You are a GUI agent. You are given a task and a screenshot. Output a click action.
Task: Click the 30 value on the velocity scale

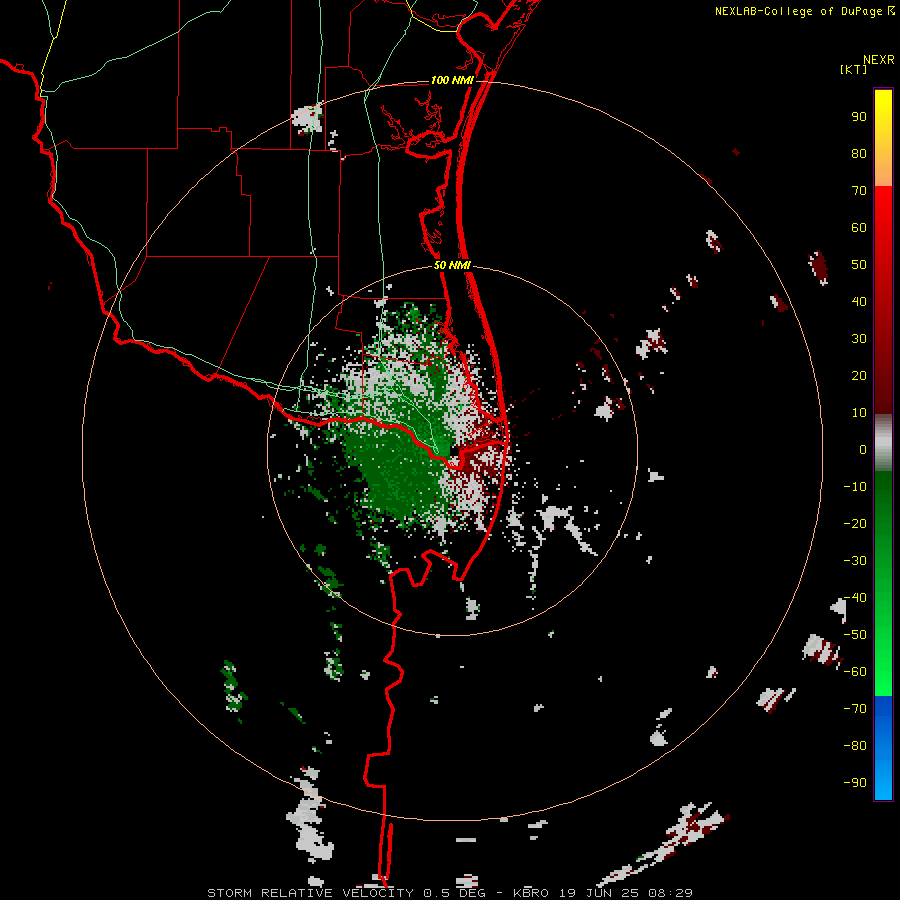(859, 339)
